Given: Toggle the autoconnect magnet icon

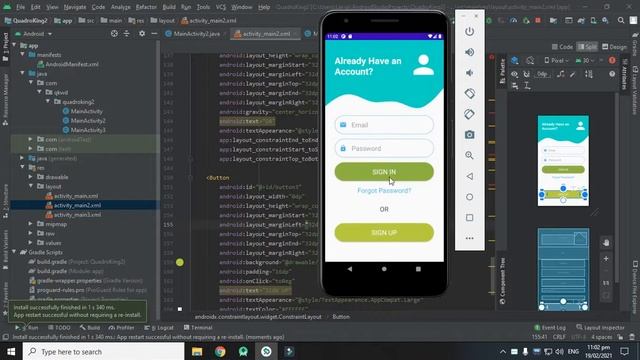Looking at the screenshot, I should (527, 74).
